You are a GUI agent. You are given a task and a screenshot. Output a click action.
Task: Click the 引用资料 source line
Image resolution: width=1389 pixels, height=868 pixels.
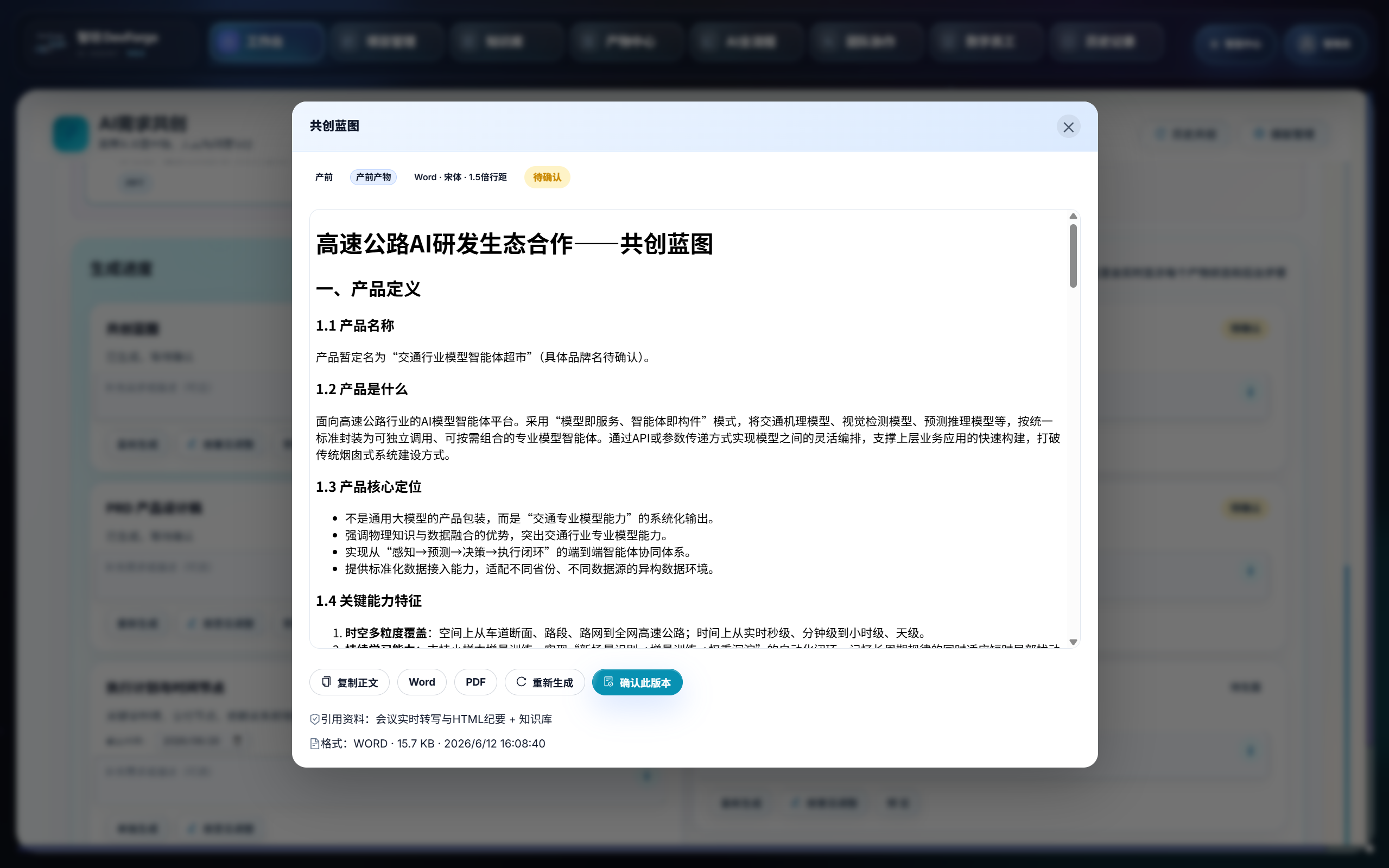[431, 719]
